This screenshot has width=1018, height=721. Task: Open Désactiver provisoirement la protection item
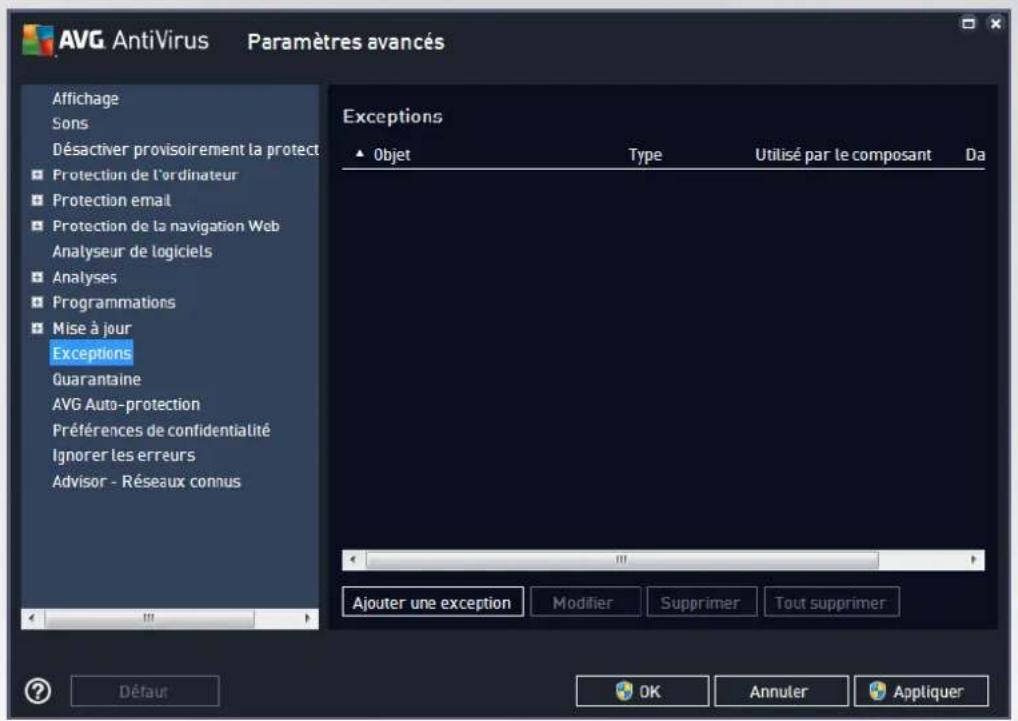coord(186,149)
